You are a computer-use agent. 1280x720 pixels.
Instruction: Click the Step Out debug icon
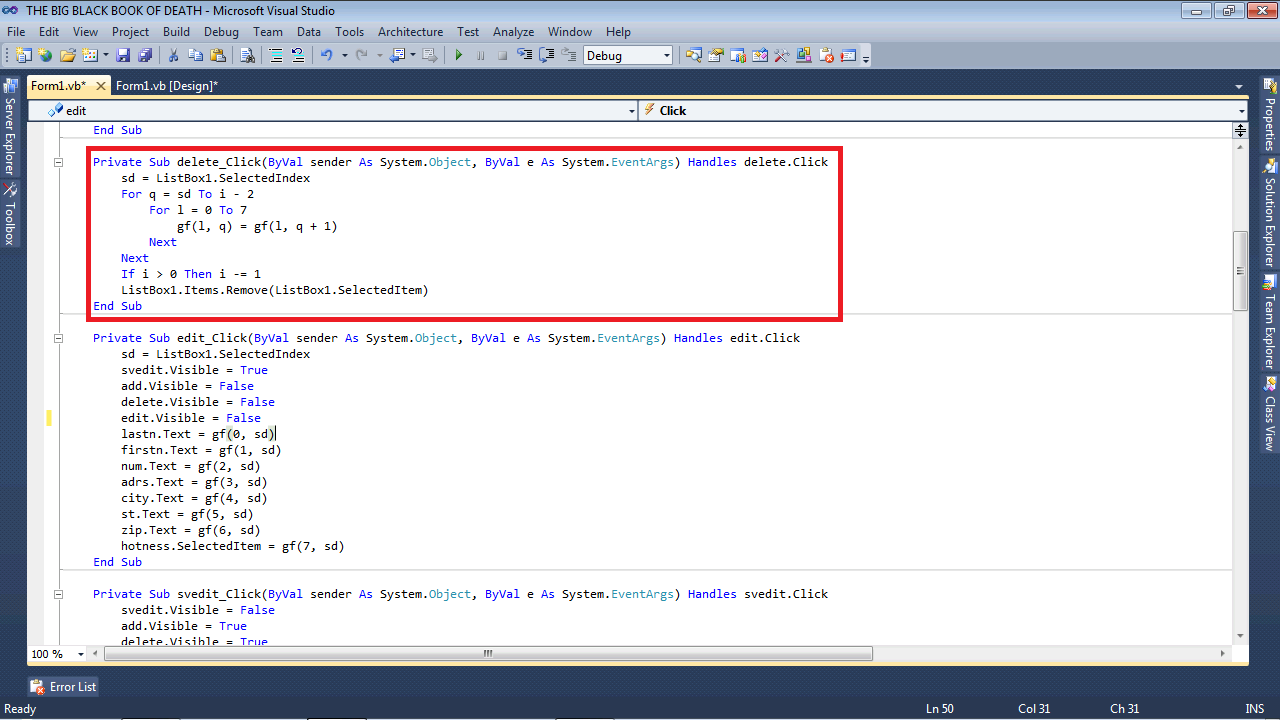click(568, 55)
